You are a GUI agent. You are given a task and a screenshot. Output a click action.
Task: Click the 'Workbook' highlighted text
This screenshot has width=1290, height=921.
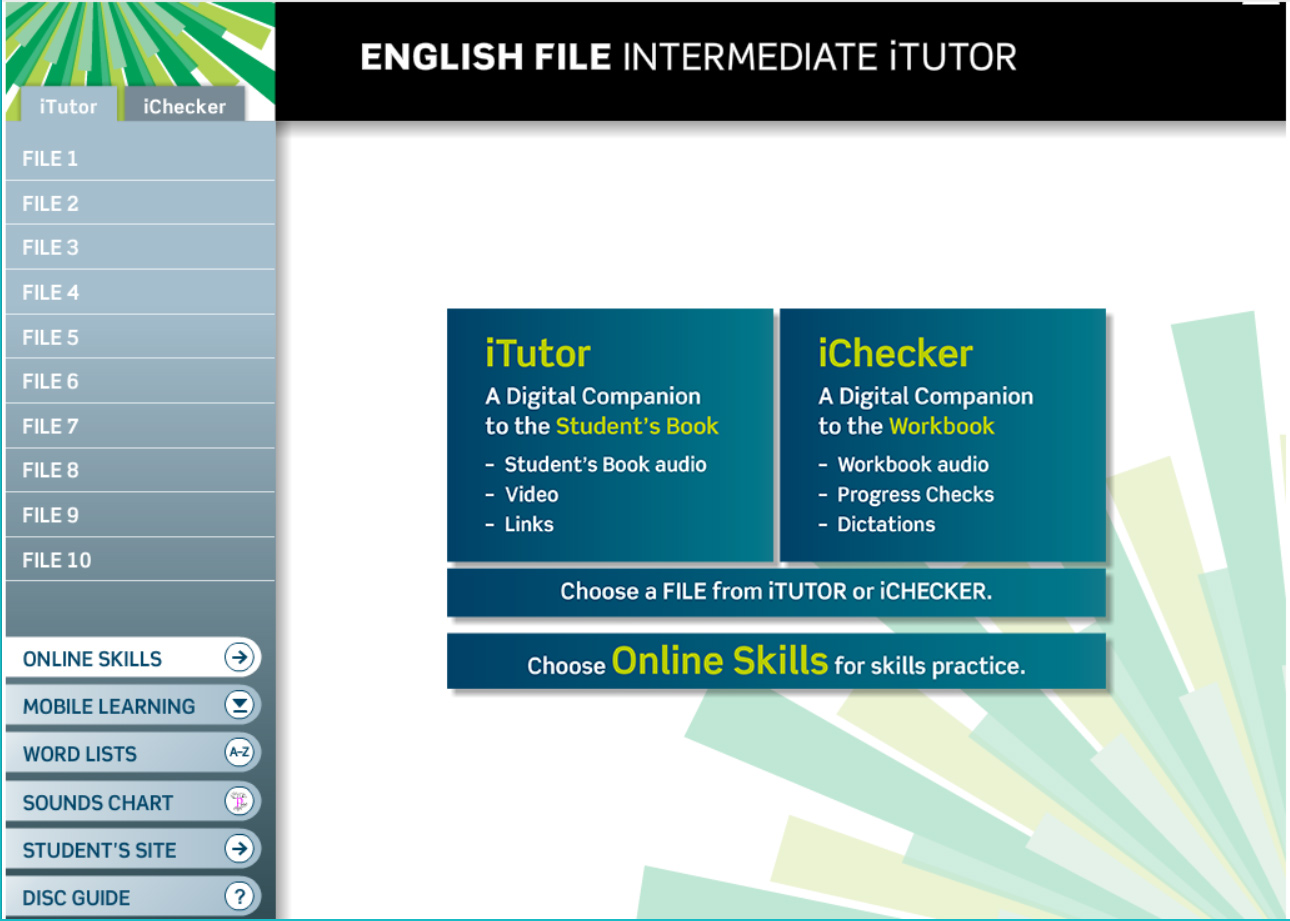pos(941,426)
